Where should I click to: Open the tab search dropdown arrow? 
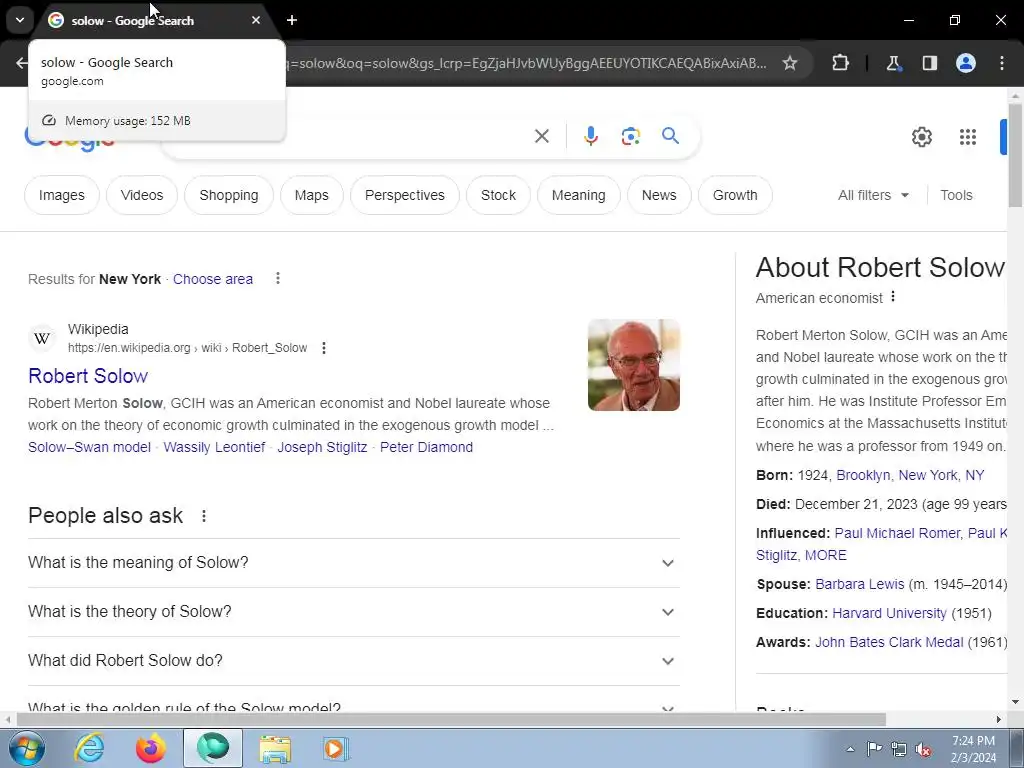tap(20, 20)
